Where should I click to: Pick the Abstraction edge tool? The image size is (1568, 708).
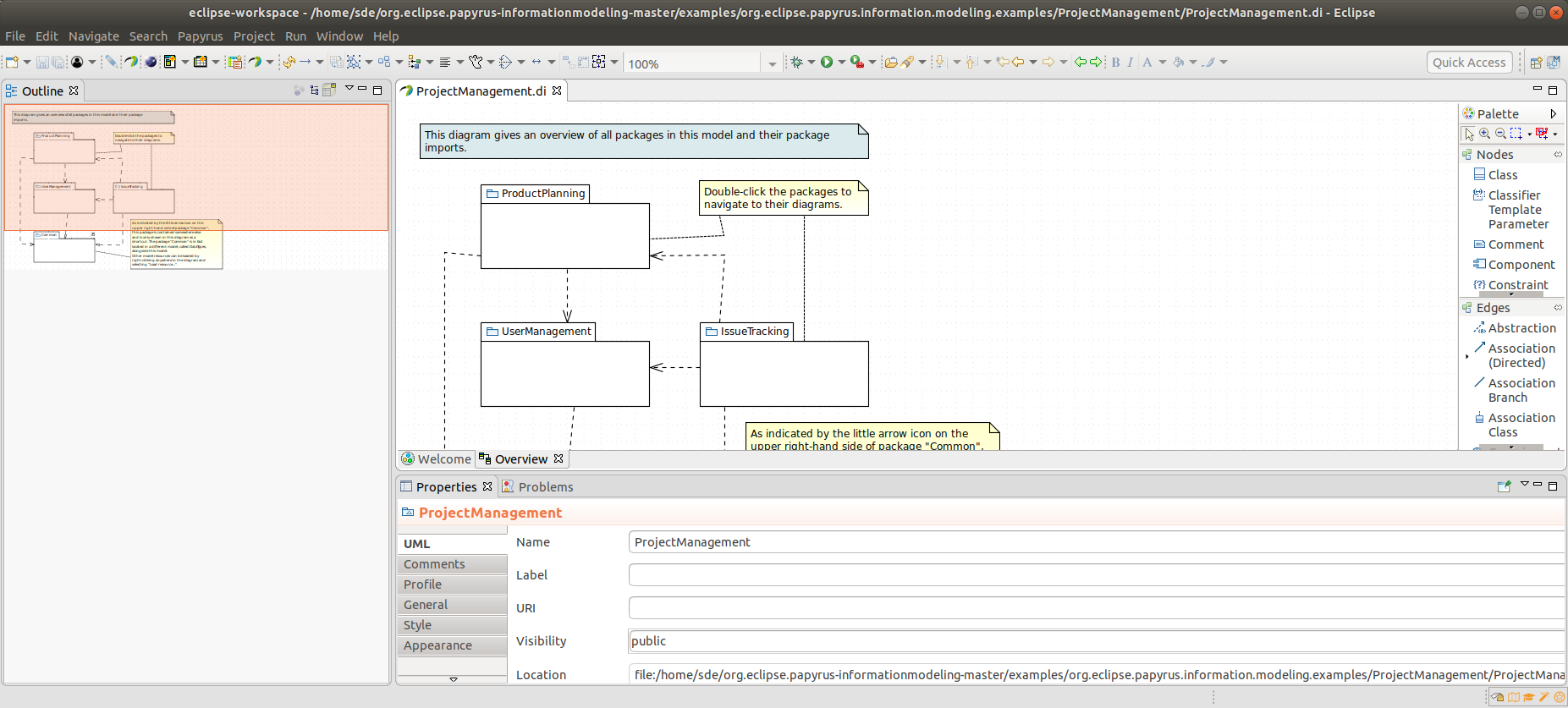click(1515, 328)
